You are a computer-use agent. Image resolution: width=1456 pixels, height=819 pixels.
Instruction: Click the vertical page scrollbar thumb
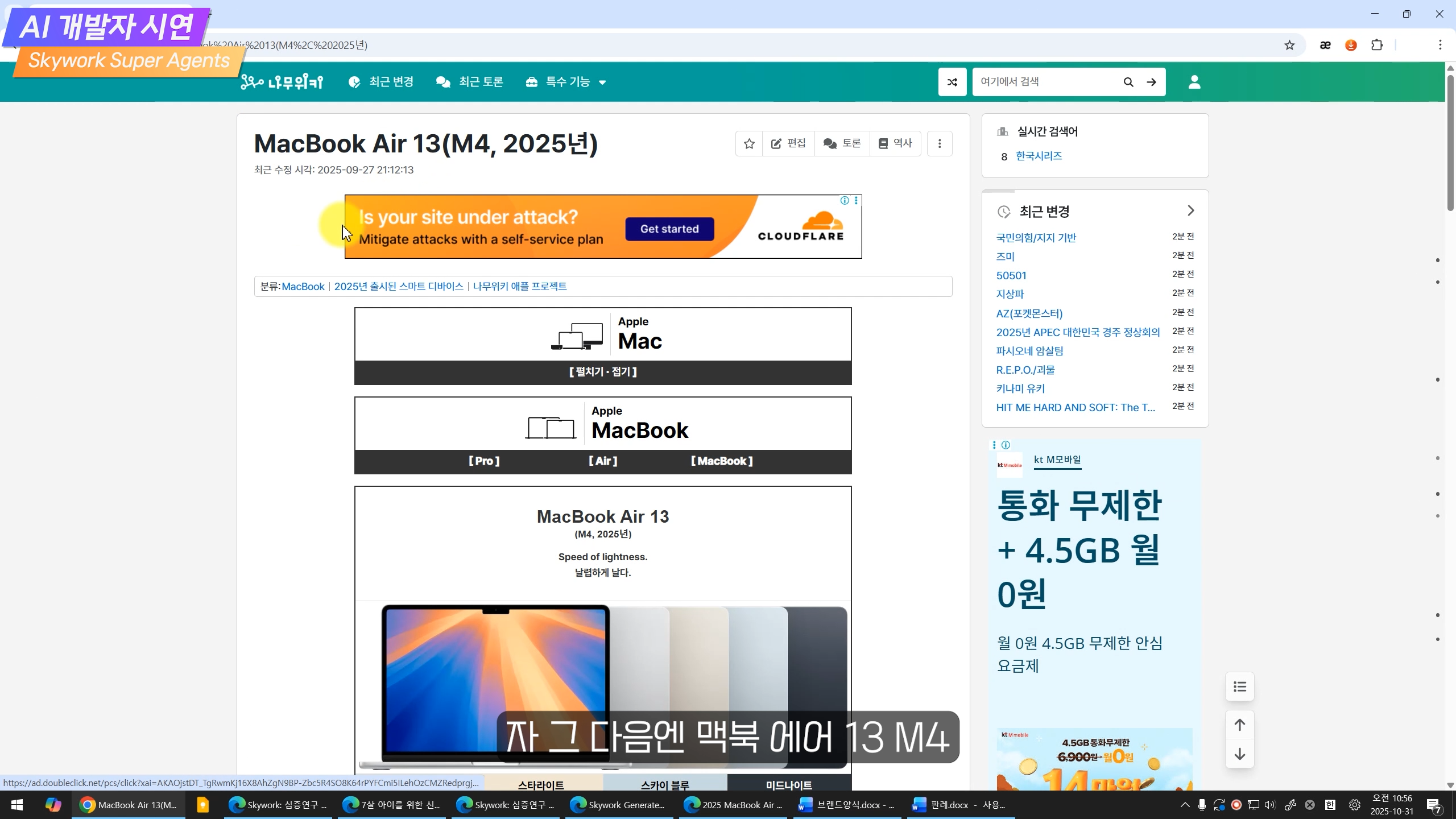click(1450, 142)
